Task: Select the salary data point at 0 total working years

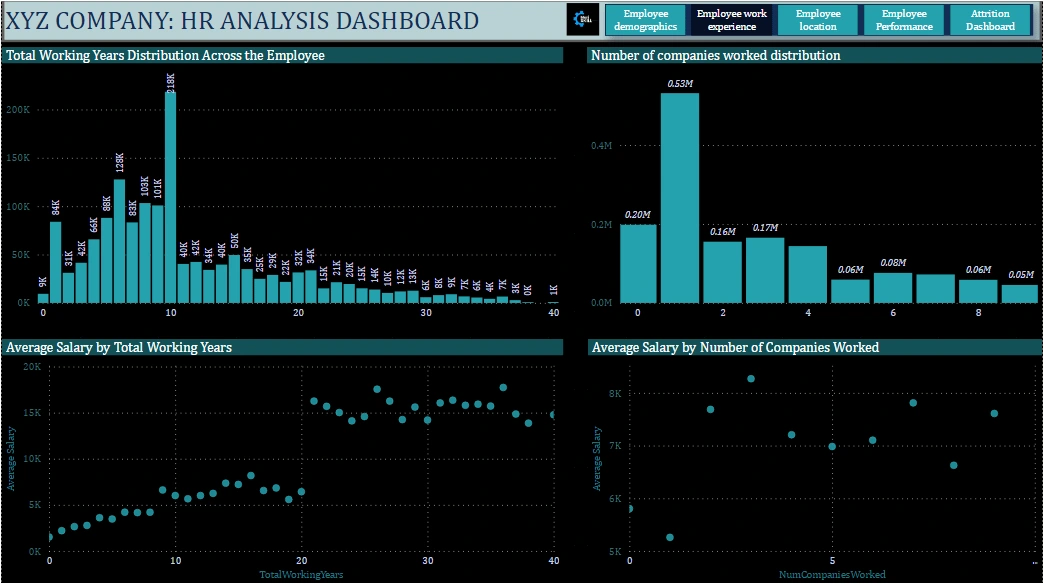Action: [x=50, y=537]
